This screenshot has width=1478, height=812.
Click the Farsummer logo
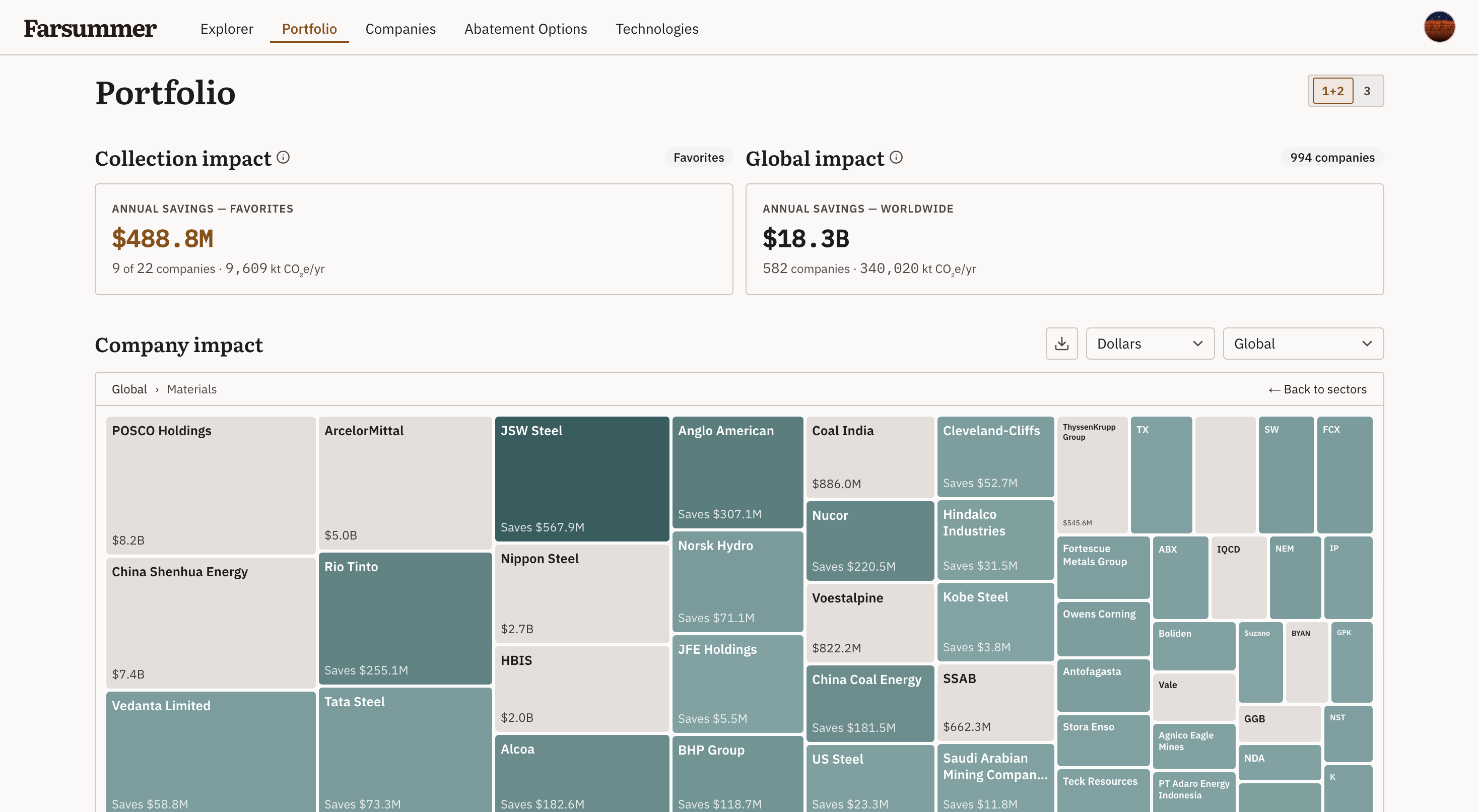pos(90,28)
